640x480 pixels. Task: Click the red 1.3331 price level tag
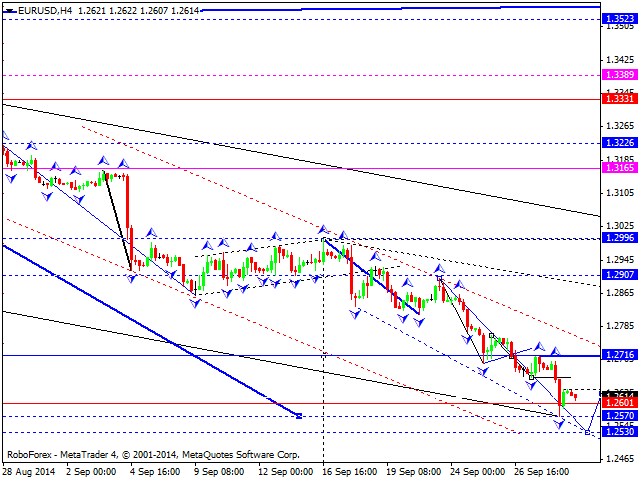point(616,98)
